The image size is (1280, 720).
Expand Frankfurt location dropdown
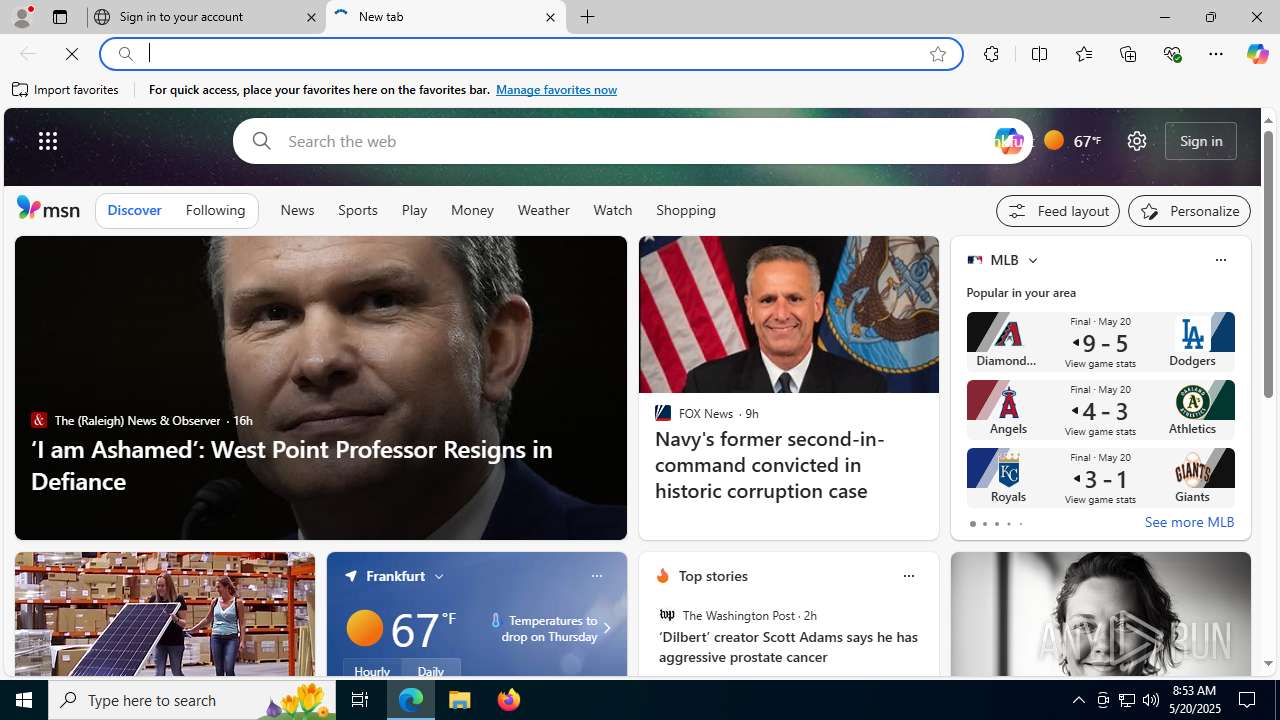(x=439, y=576)
